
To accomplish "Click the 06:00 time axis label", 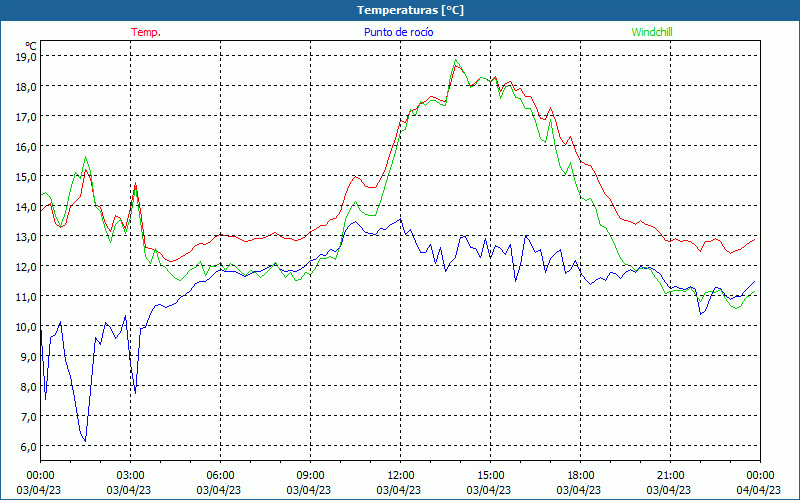I will tap(220, 476).
